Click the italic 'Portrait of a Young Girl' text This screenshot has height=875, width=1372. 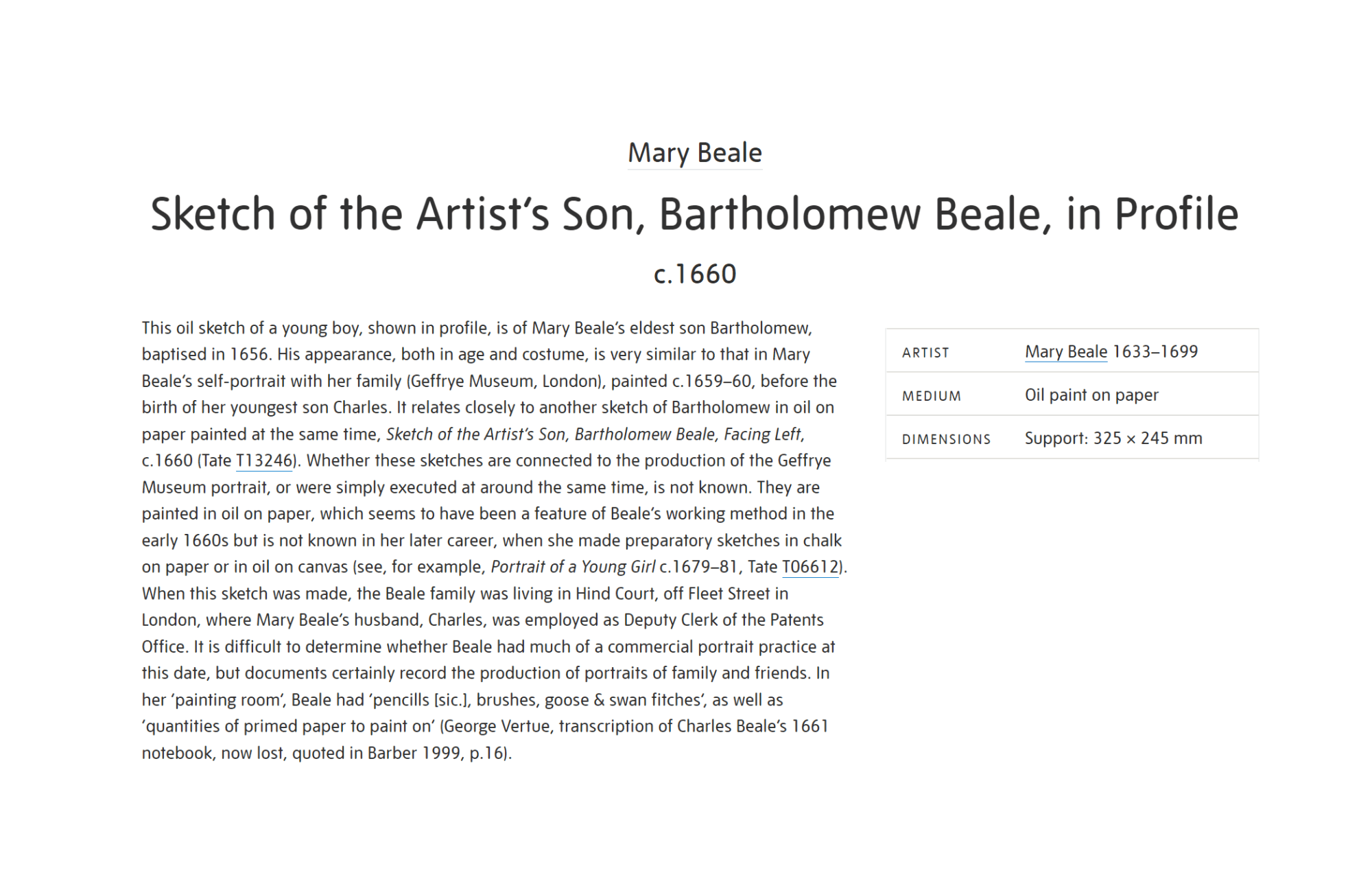(573, 567)
